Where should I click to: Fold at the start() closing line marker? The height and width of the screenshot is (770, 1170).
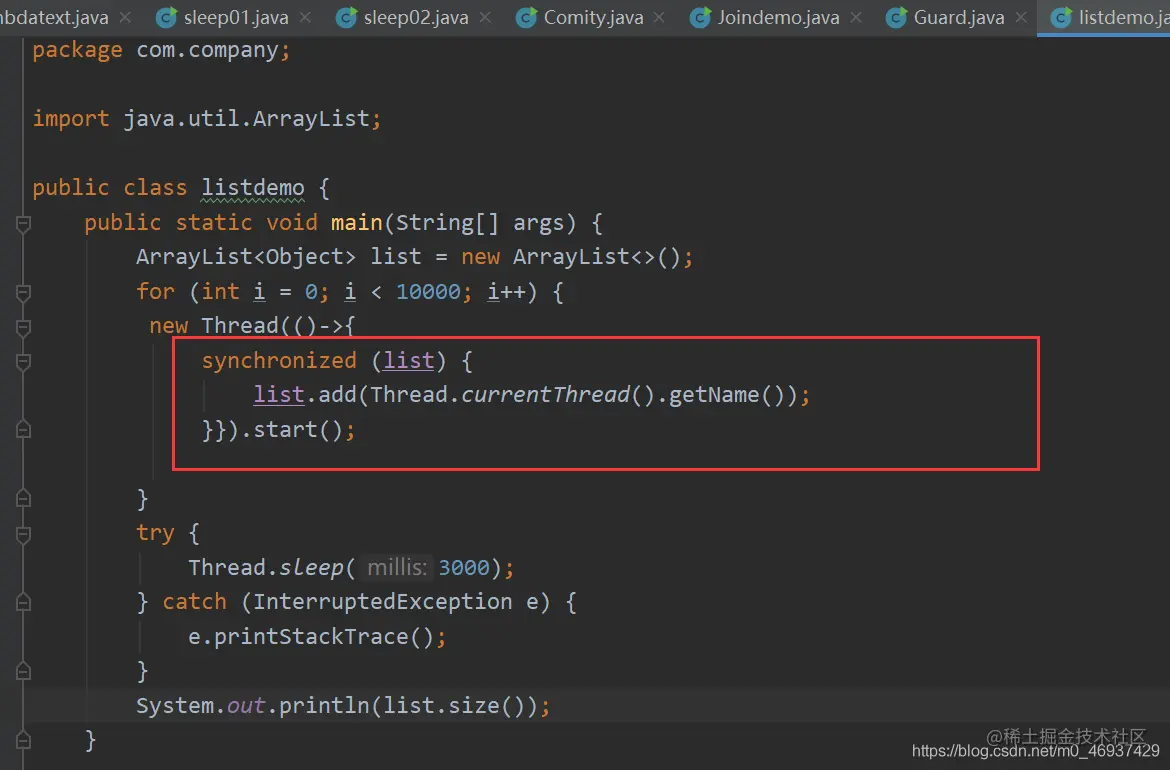pos(23,430)
